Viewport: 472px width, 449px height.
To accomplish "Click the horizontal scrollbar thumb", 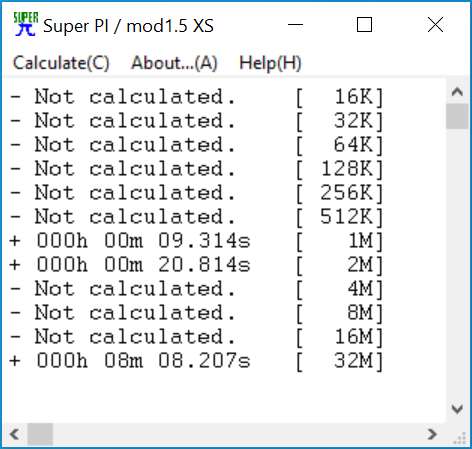I will click(40, 434).
